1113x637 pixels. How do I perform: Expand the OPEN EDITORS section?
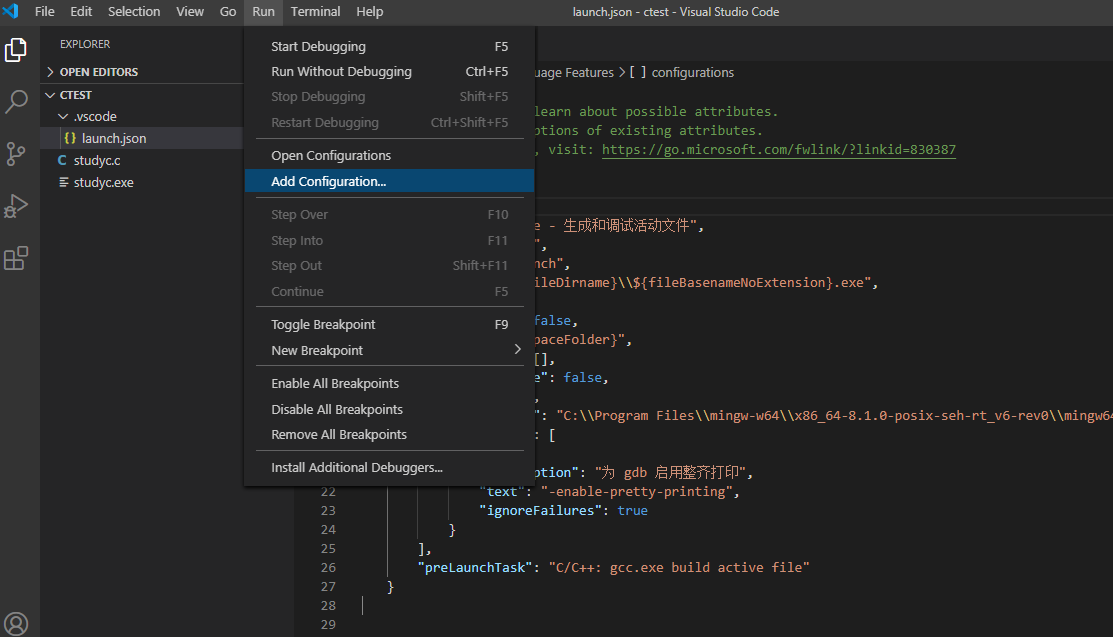pyautogui.click(x=50, y=72)
